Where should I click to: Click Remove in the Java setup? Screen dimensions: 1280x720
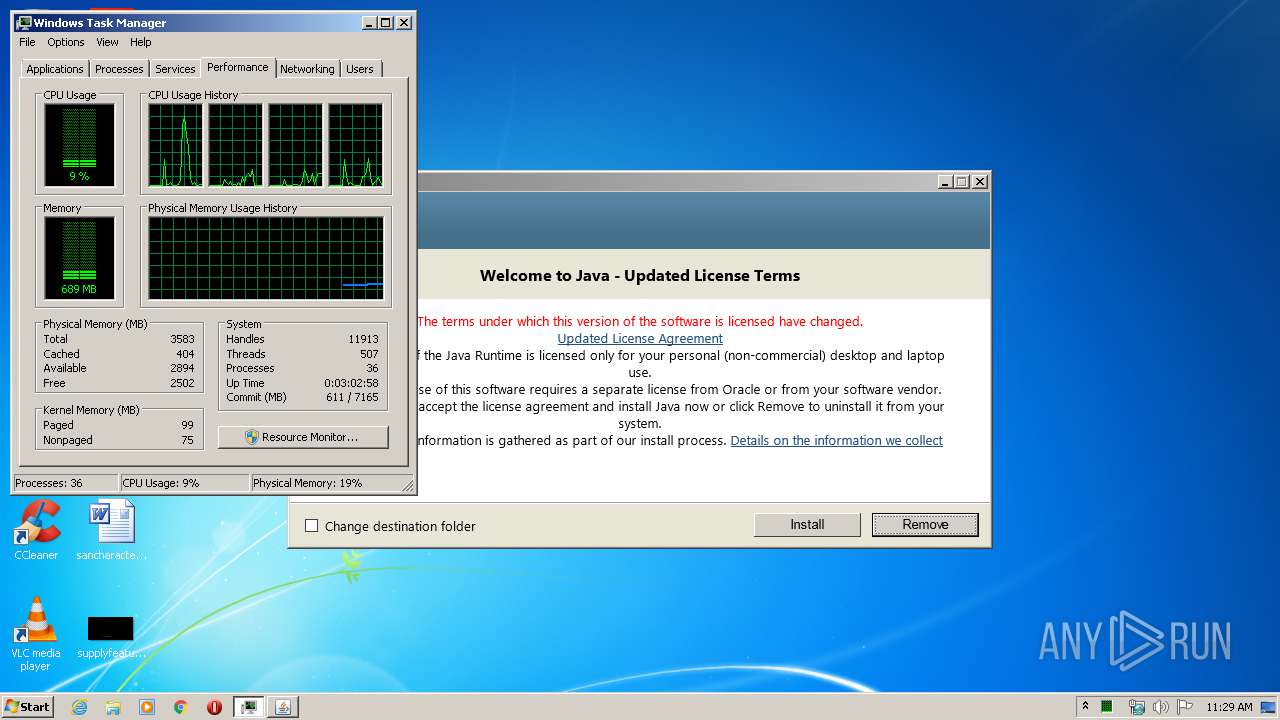click(x=925, y=524)
